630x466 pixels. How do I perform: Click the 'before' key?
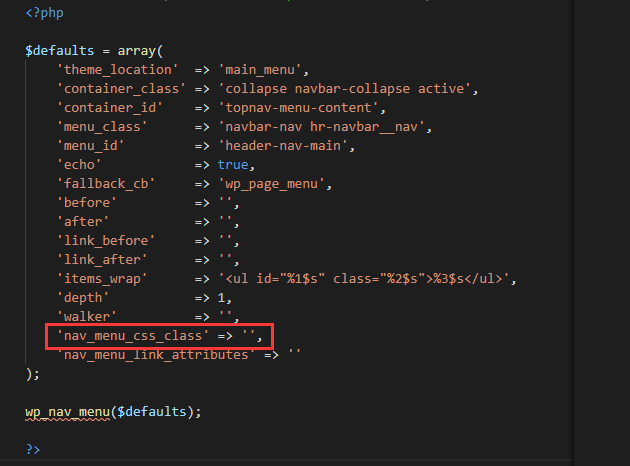tap(86, 202)
